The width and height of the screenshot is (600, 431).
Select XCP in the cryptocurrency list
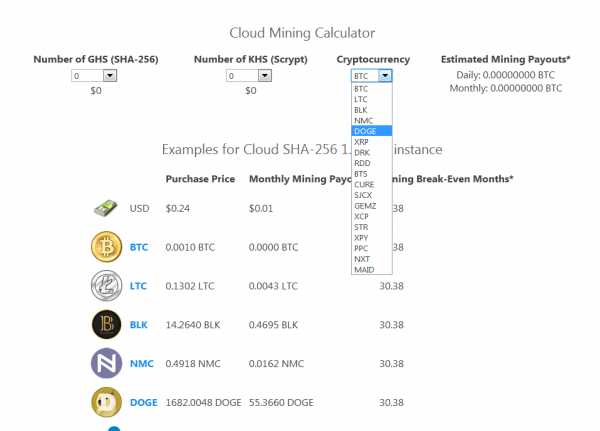372,217
